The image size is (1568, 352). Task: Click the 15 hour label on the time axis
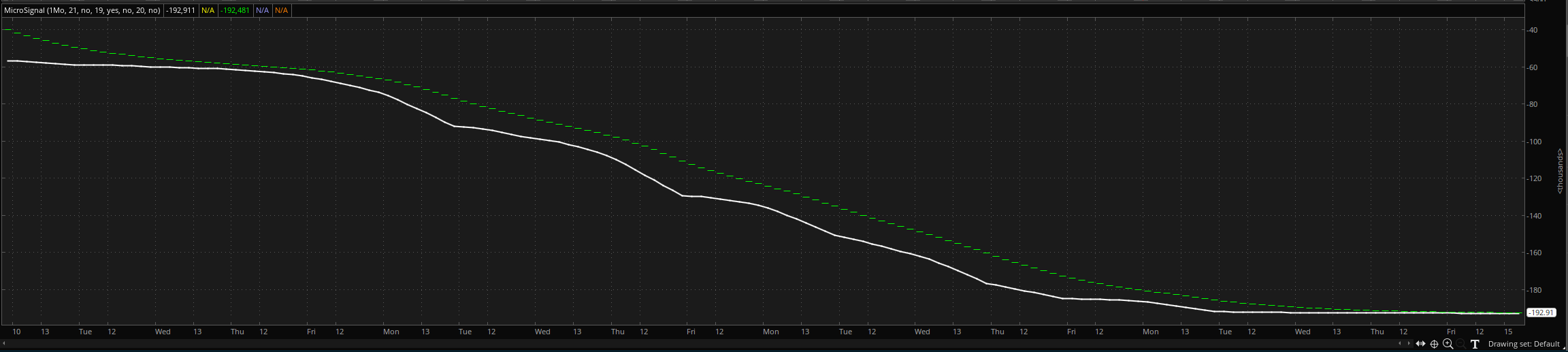click(1508, 332)
